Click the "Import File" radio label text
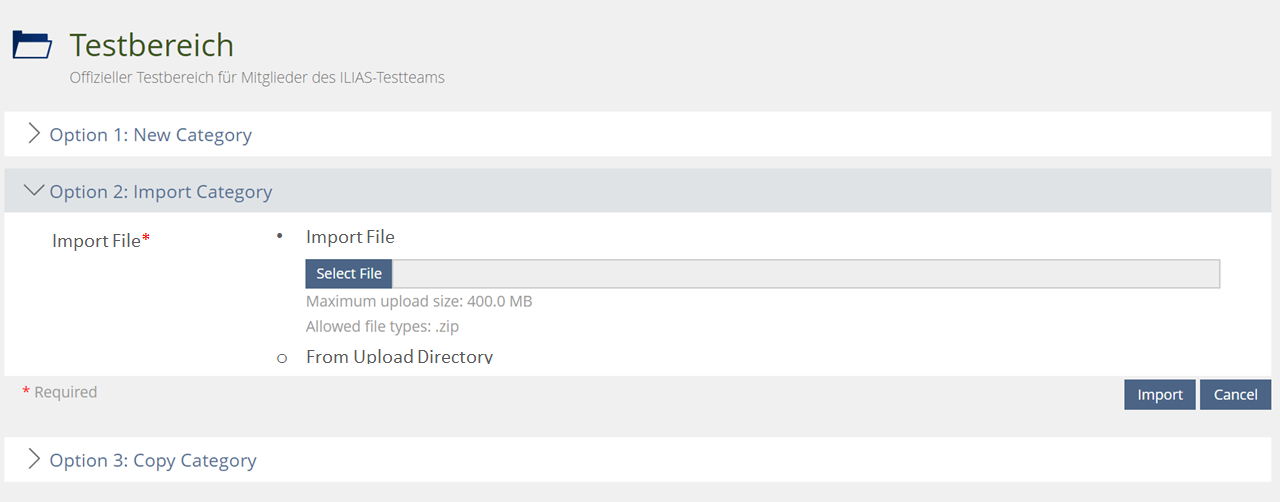Screen dimensions: 1280x502 coord(350,238)
